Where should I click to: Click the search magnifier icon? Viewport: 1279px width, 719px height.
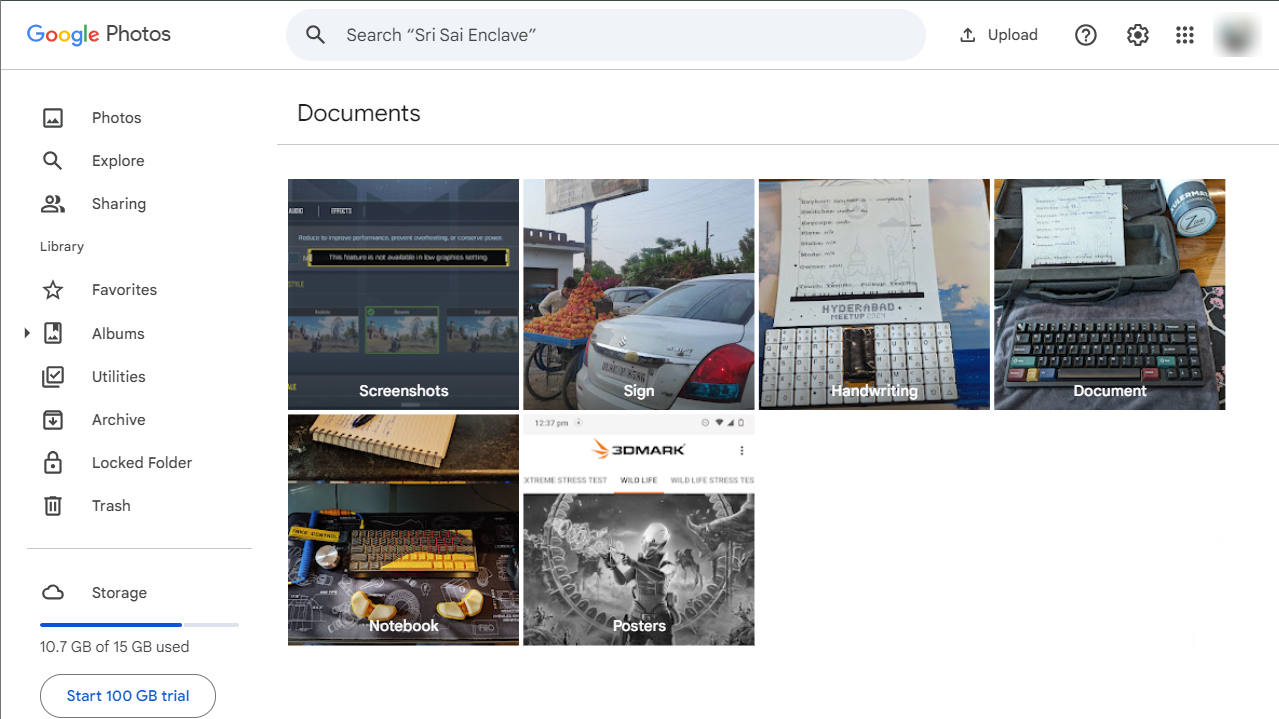[x=315, y=34]
